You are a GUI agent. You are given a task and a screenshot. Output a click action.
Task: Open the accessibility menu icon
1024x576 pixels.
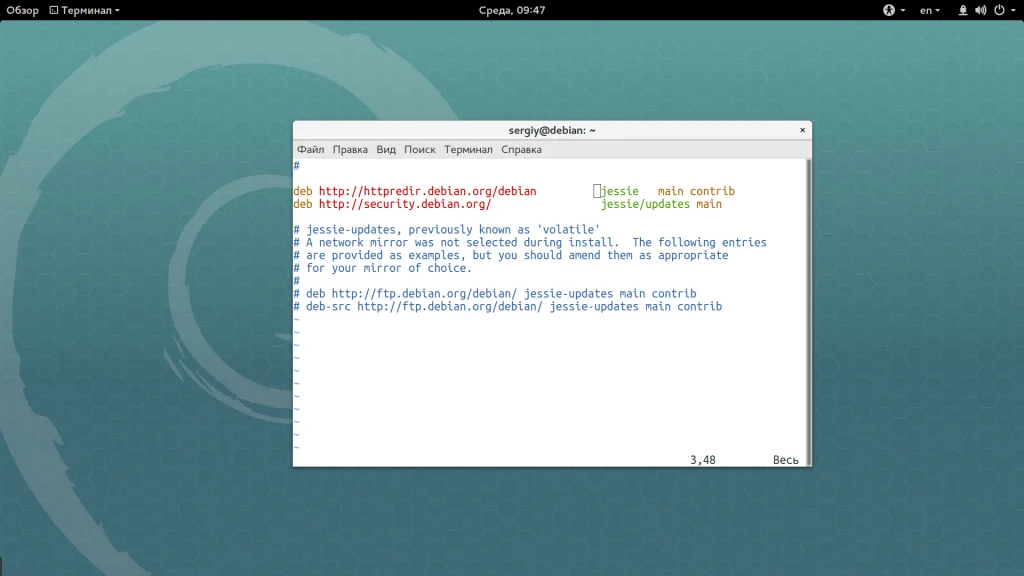click(889, 10)
